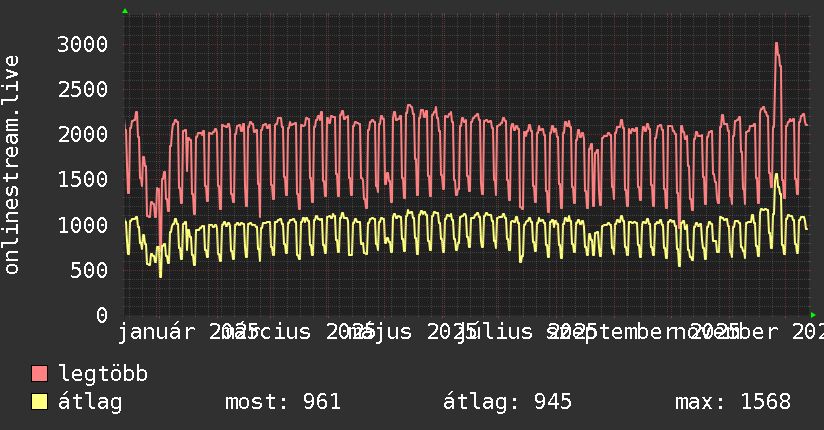Click the 'szeptember' x-axis label
The width and height of the screenshot is (824, 430).
(610, 332)
